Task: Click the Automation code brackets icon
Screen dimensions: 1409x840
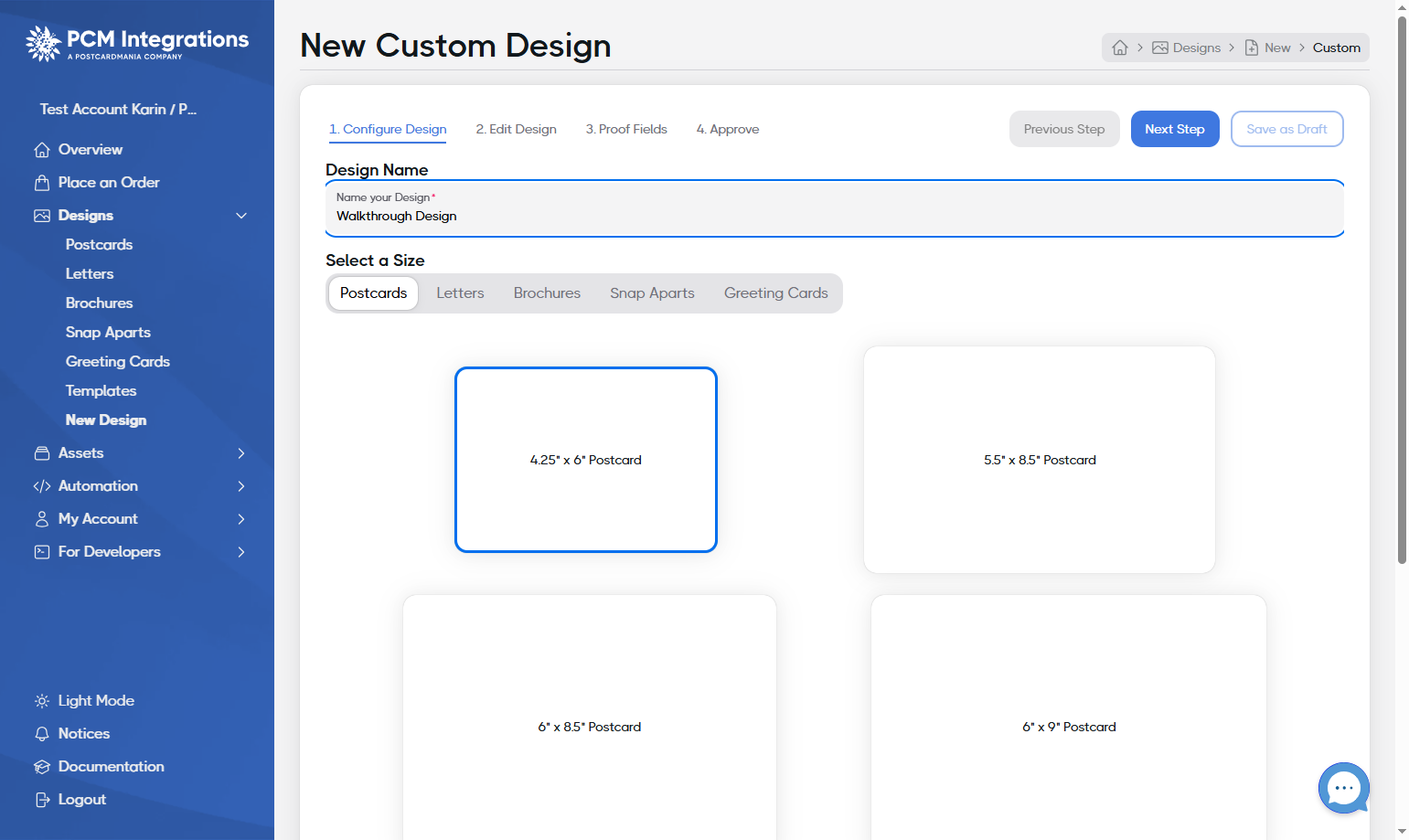Action: [42, 486]
